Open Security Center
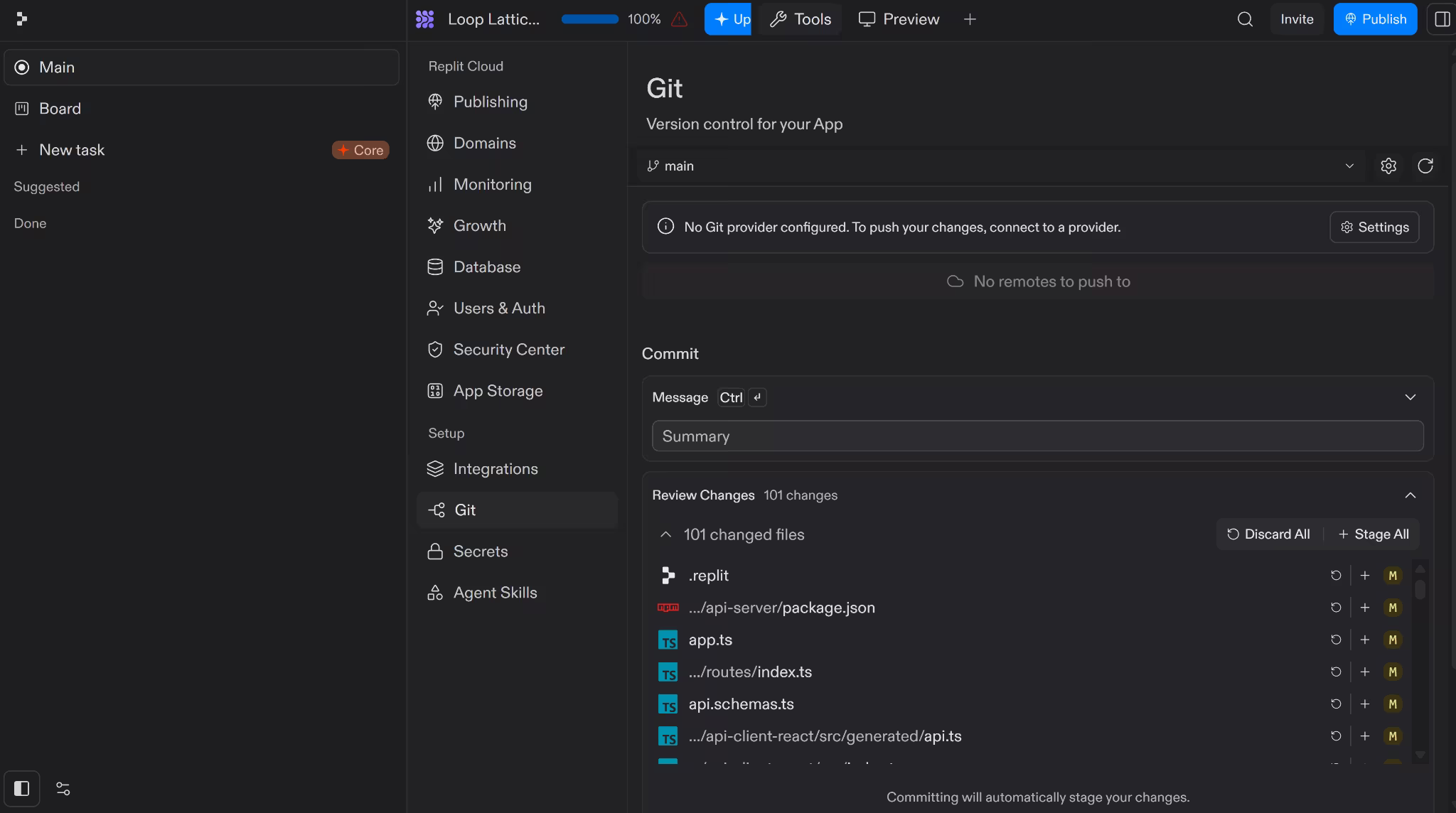Image resolution: width=1456 pixels, height=813 pixels. (x=517, y=349)
